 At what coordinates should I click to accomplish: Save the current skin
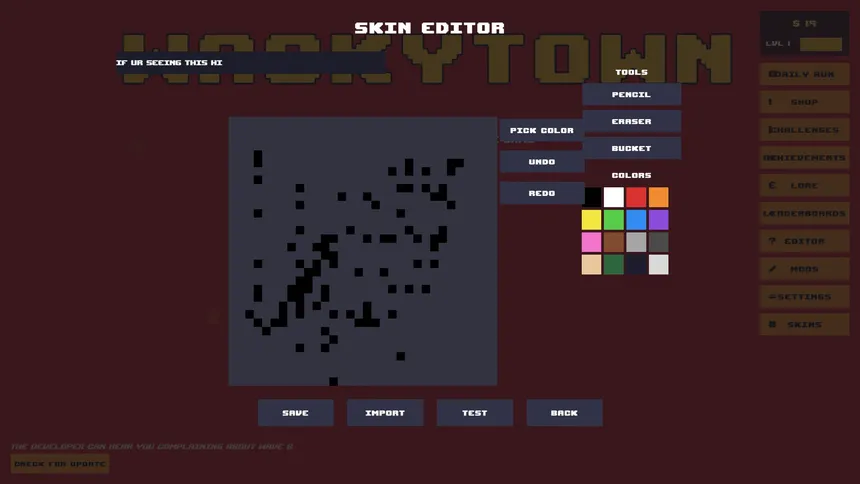[296, 413]
